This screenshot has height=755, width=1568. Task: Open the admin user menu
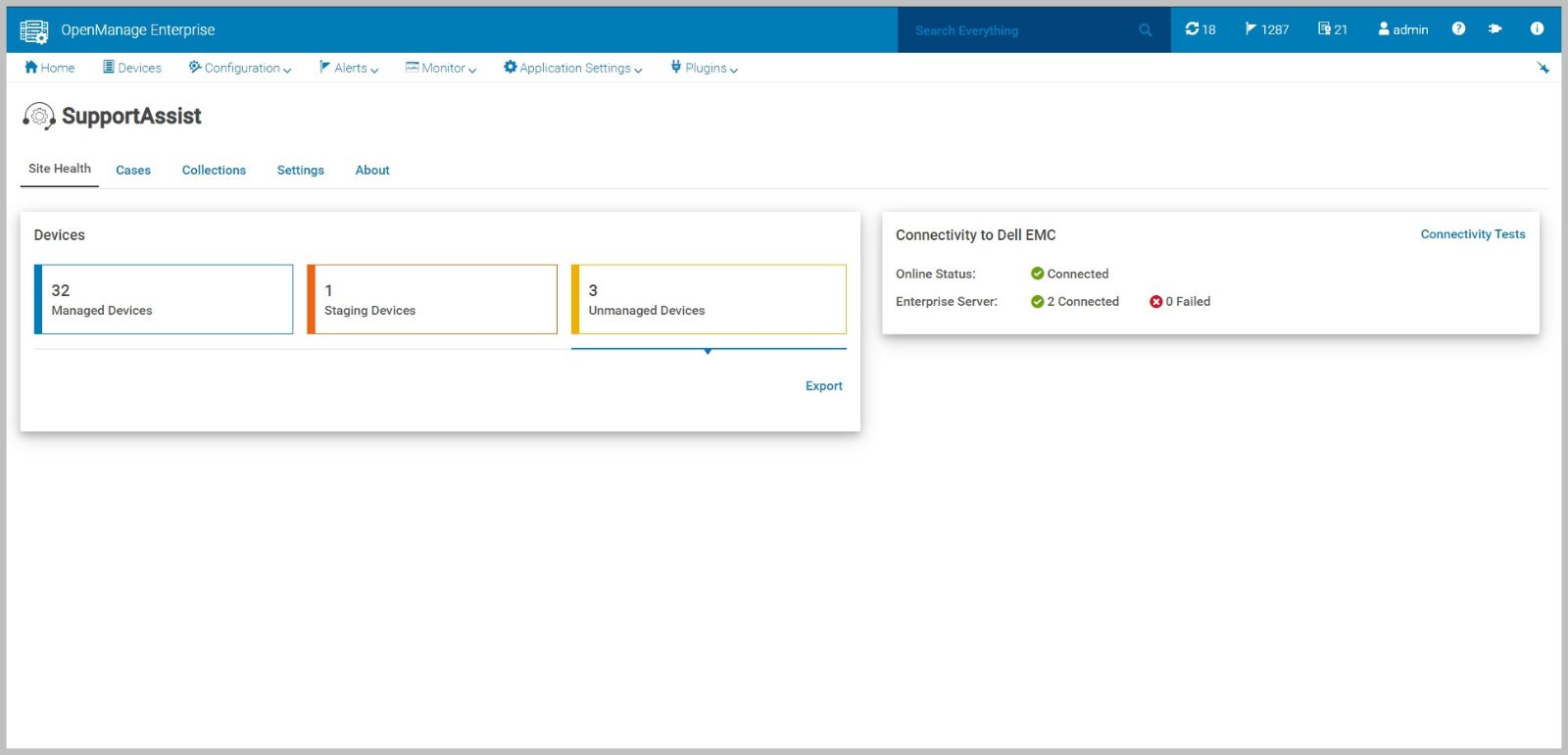pyautogui.click(x=1402, y=29)
